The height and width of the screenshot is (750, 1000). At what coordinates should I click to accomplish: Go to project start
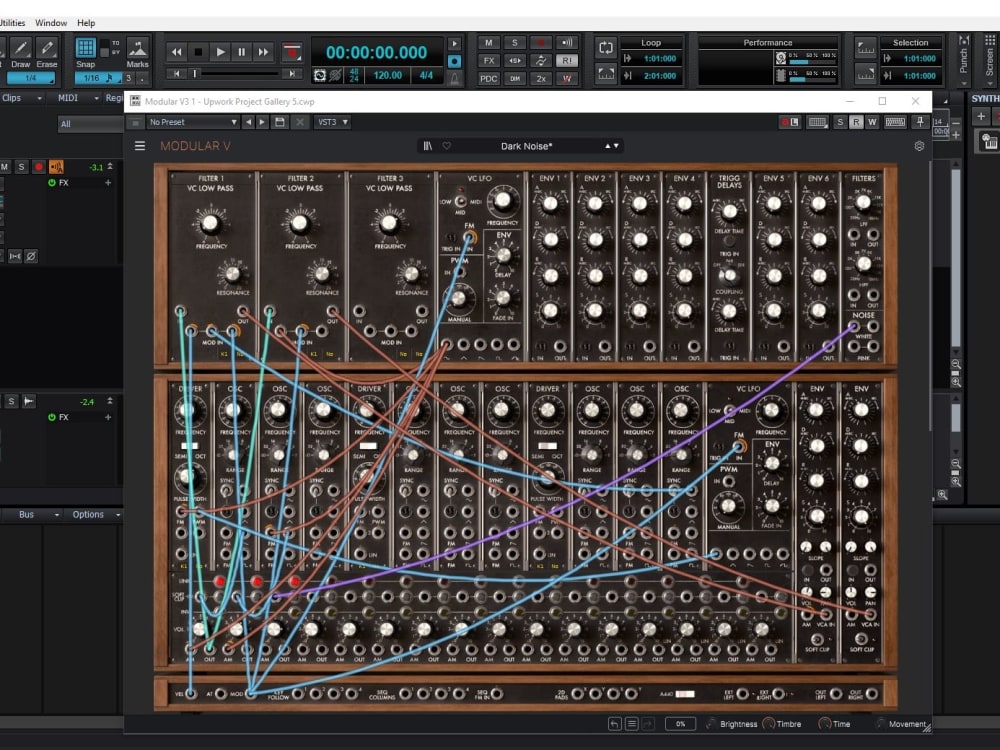[x=177, y=74]
